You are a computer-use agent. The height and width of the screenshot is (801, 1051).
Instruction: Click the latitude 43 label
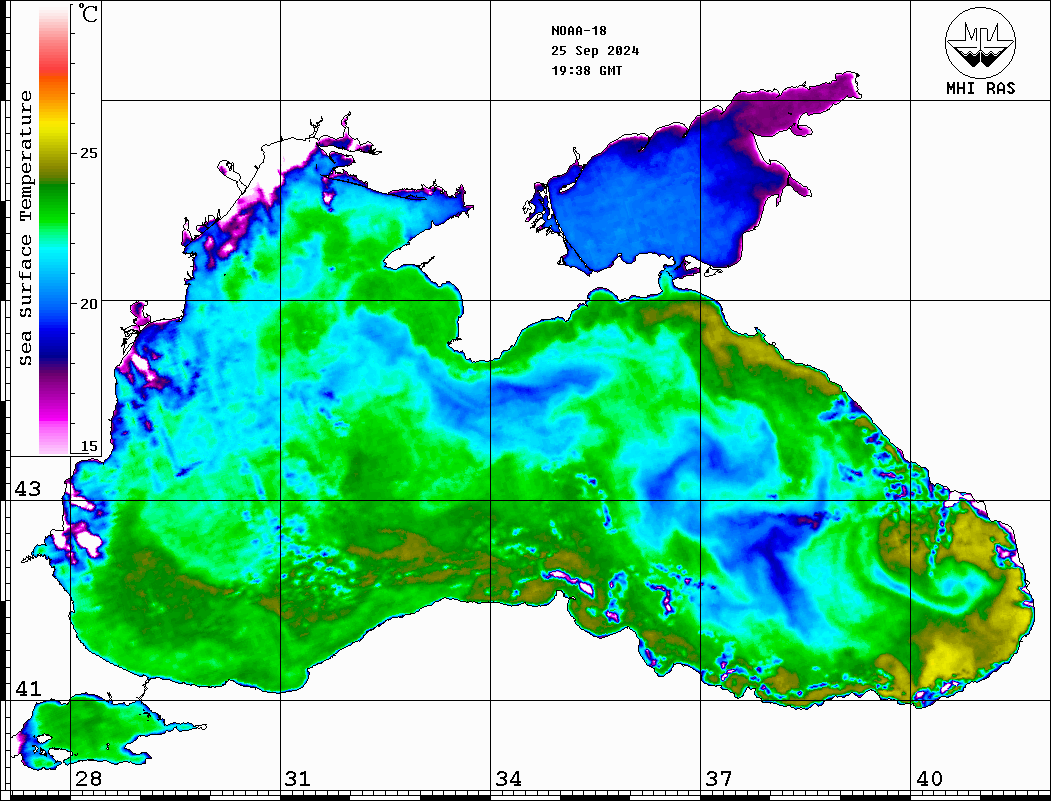point(27,489)
